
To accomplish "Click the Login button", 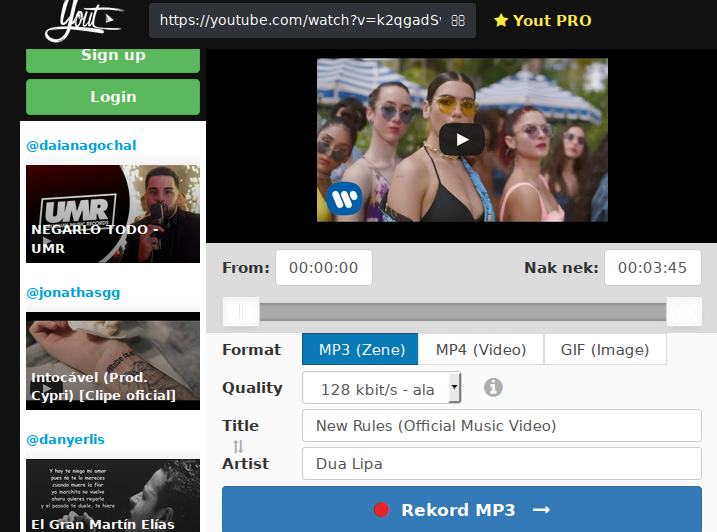I will click(113, 97).
